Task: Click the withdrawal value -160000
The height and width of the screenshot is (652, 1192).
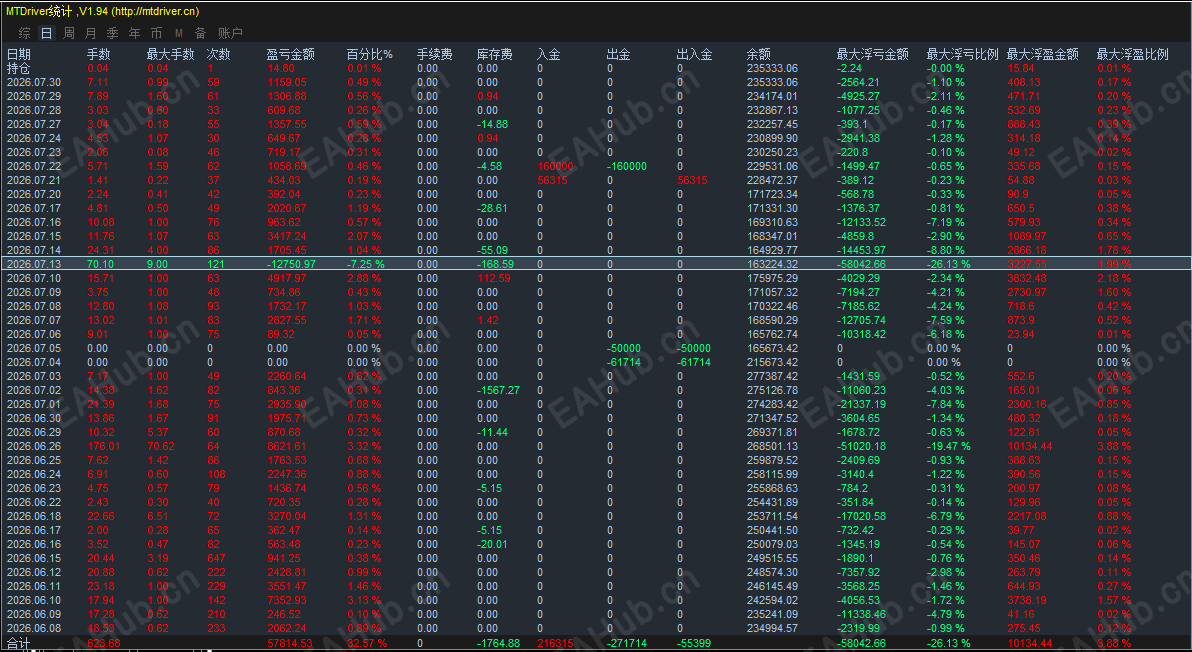Action: coord(626,166)
